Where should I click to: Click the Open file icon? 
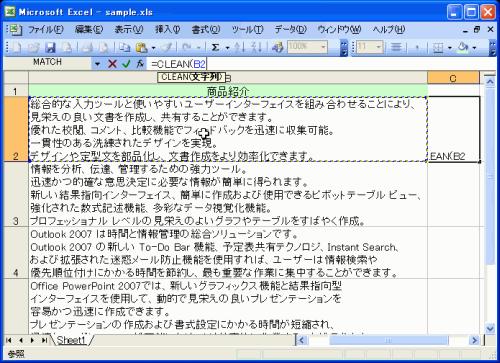tap(33, 48)
